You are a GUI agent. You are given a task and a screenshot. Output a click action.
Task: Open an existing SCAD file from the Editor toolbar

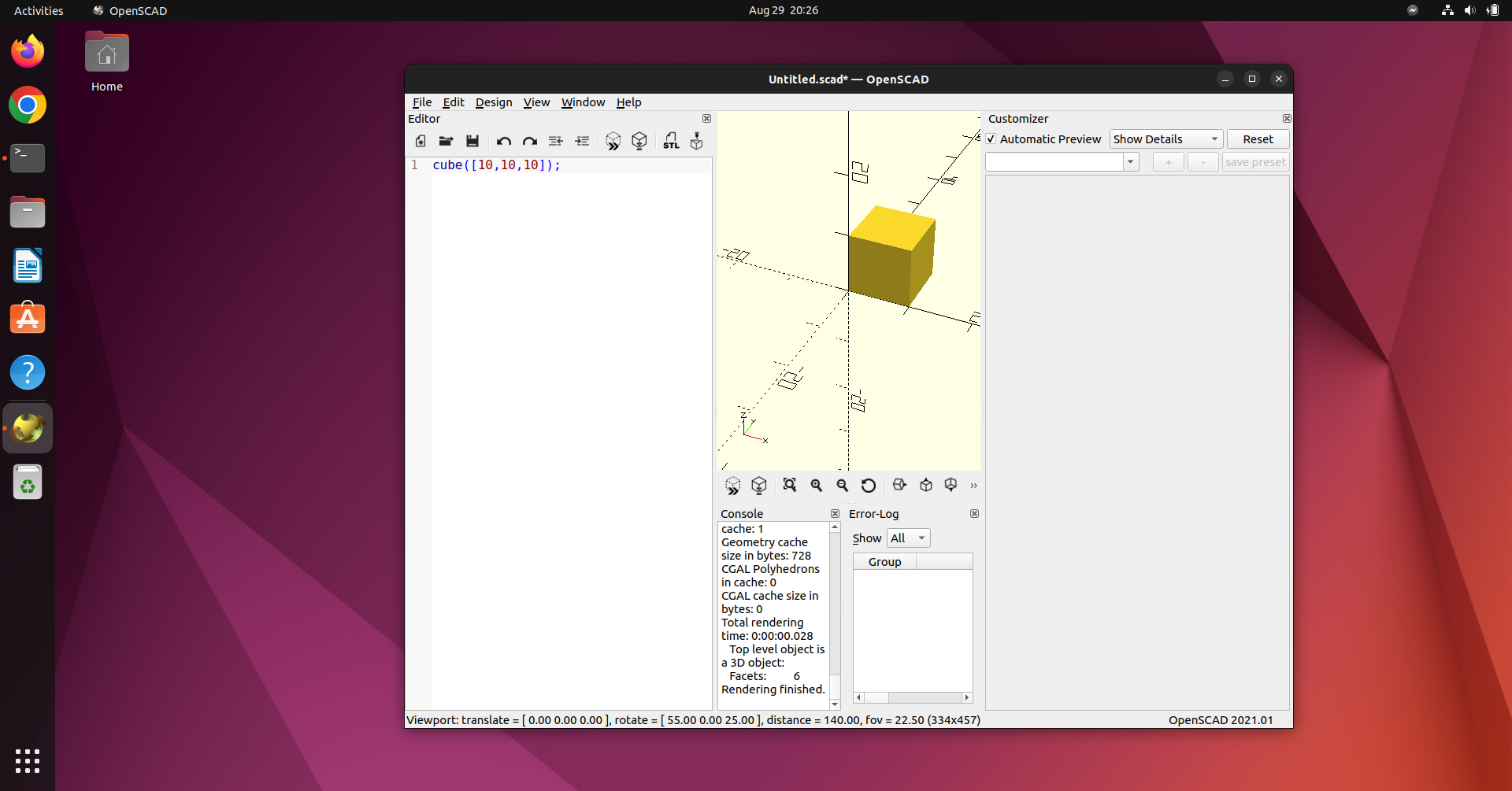point(446,141)
